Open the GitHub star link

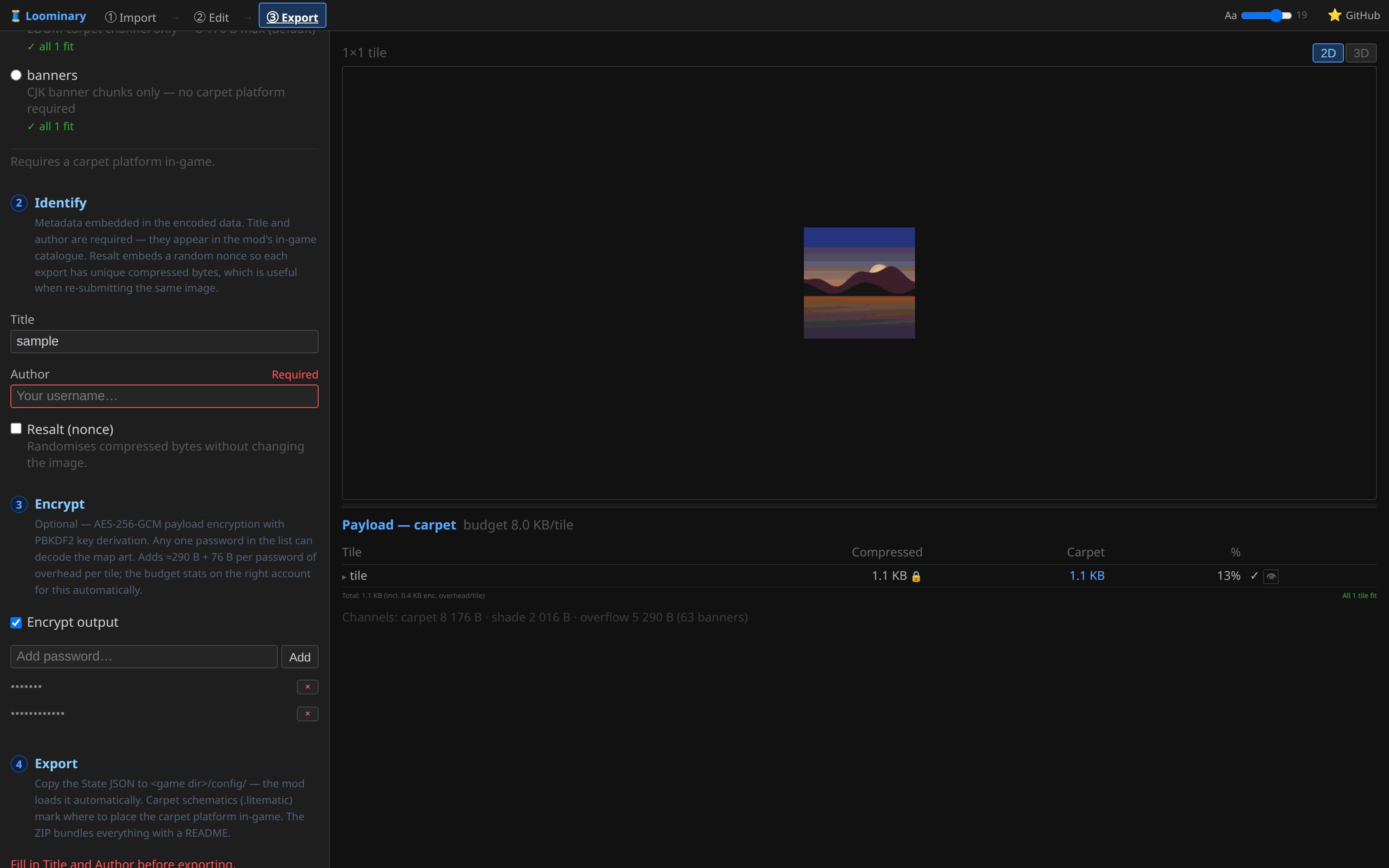(1353, 16)
